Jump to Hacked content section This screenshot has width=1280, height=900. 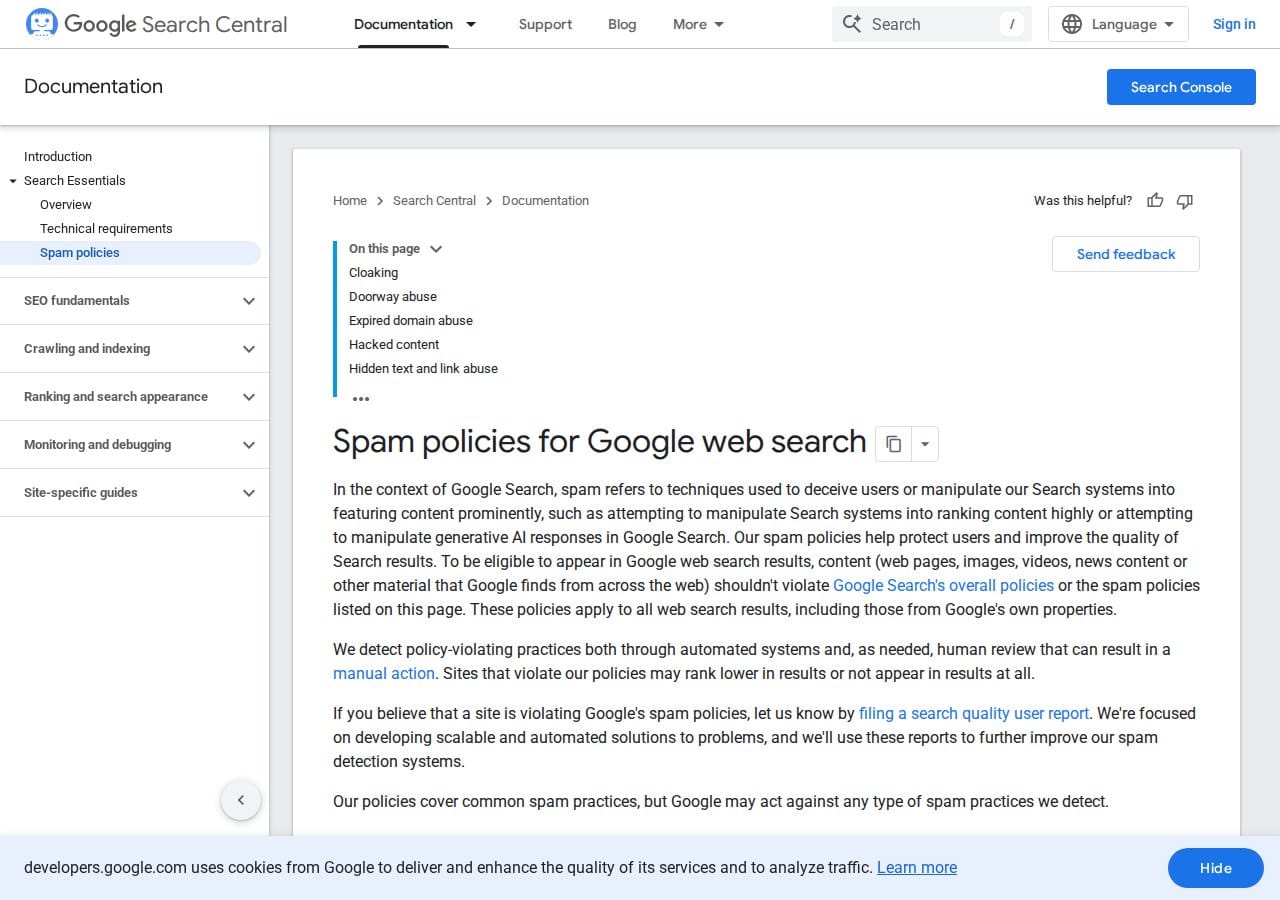click(x=394, y=345)
